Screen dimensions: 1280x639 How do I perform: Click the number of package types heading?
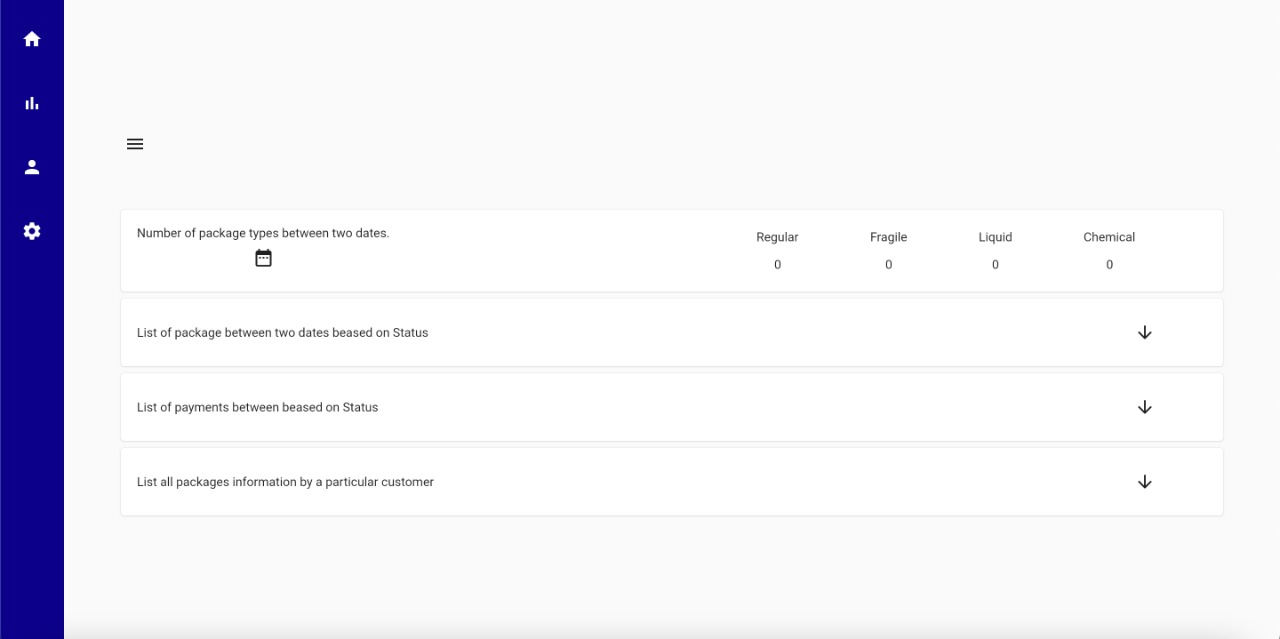point(263,233)
